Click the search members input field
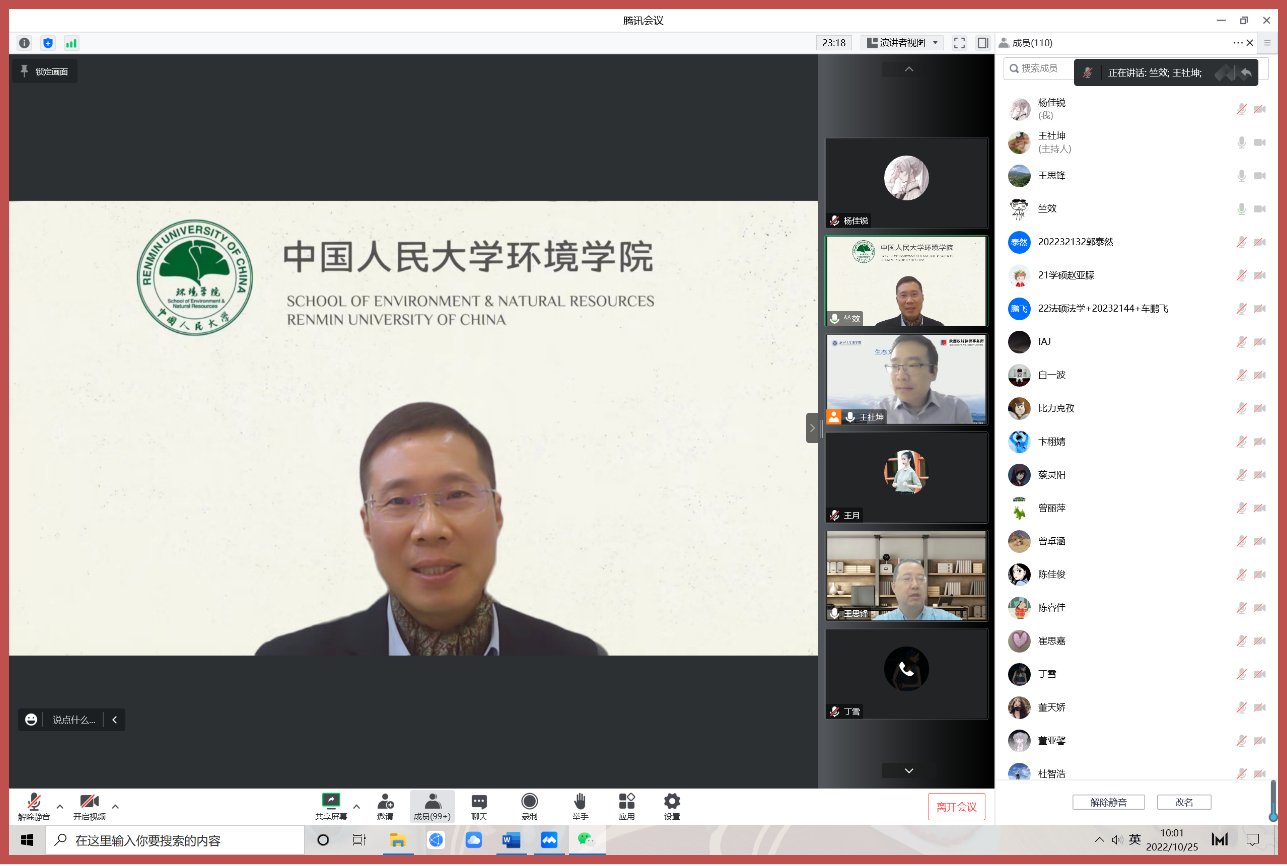Screen dimensions: 1287x866 click(1045, 68)
